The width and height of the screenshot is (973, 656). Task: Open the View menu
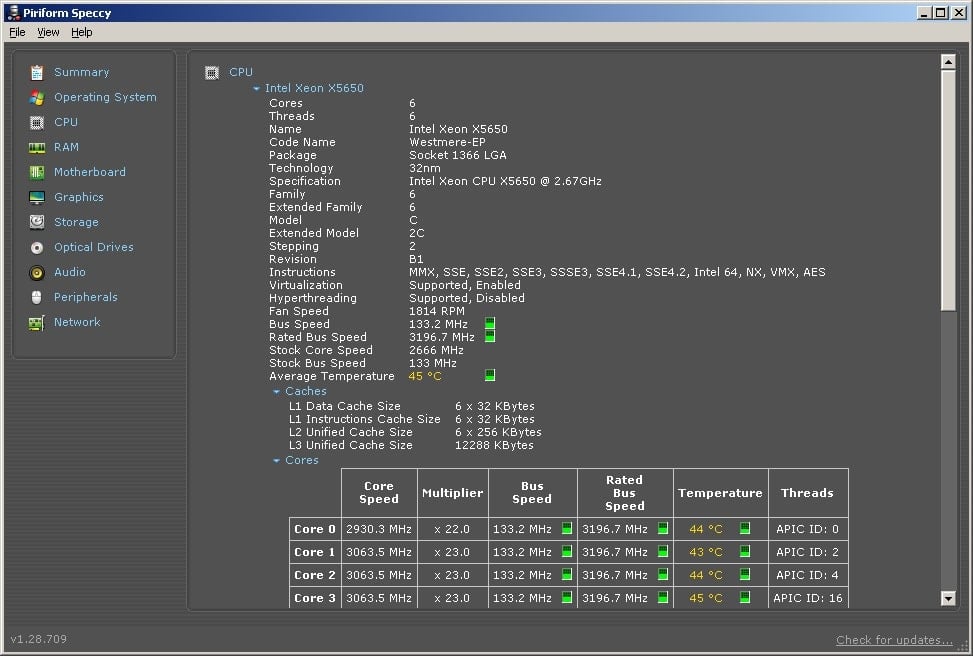48,32
